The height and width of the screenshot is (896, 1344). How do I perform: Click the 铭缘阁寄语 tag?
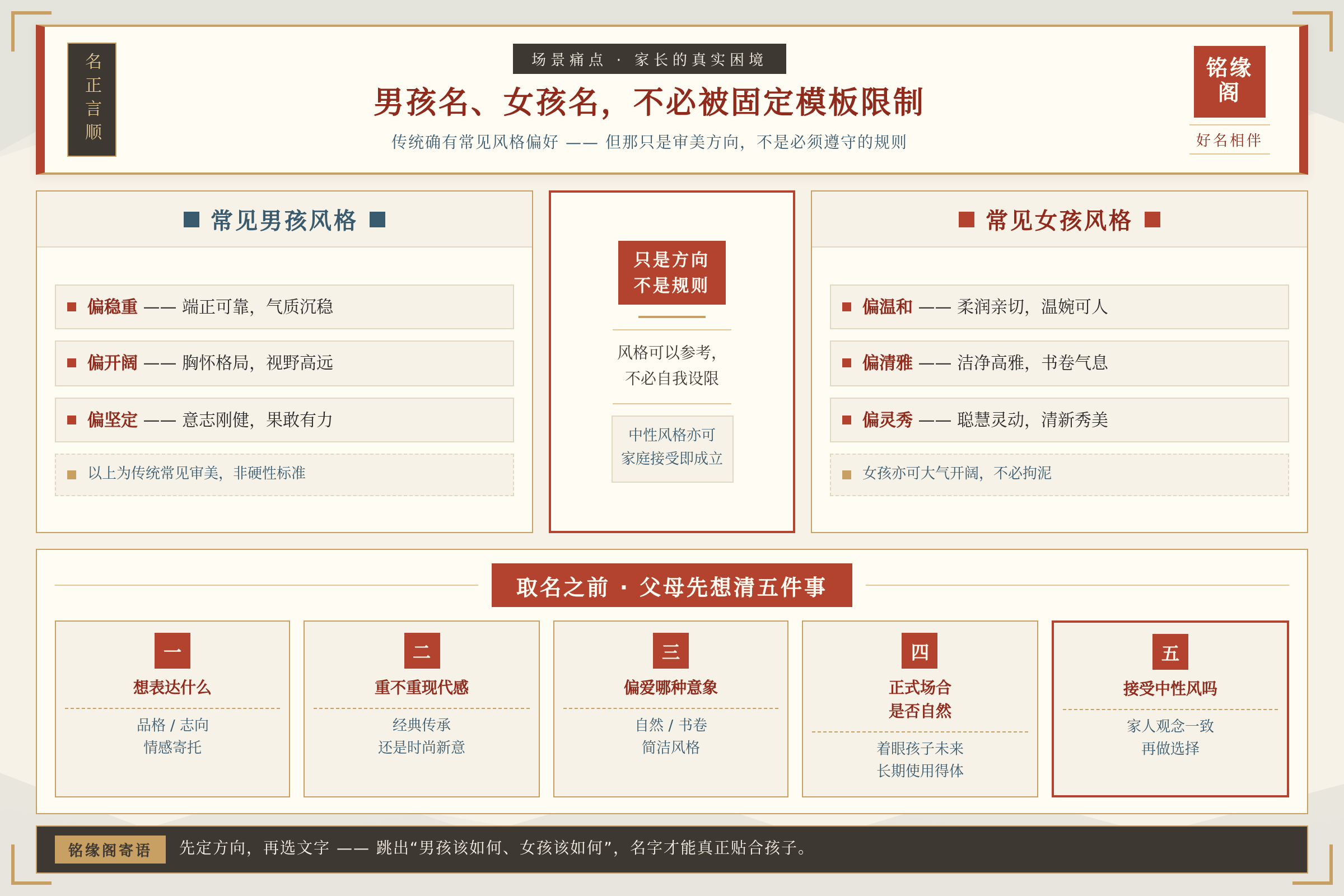coord(110,849)
